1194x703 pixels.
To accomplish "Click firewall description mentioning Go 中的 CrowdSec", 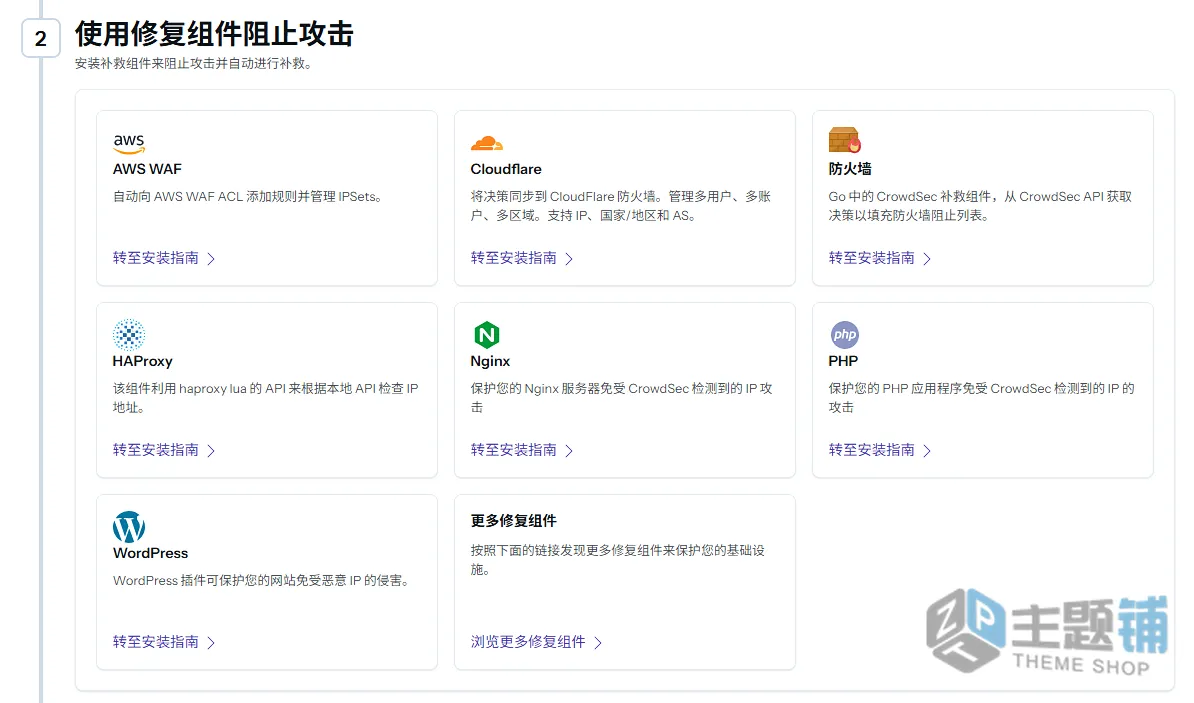I will [x=980, y=206].
